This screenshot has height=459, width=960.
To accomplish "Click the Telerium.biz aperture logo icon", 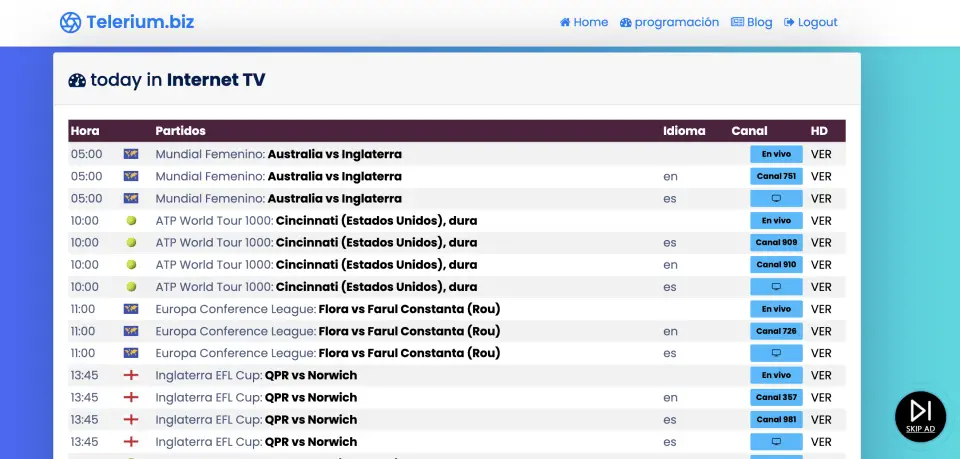I will [70, 23].
